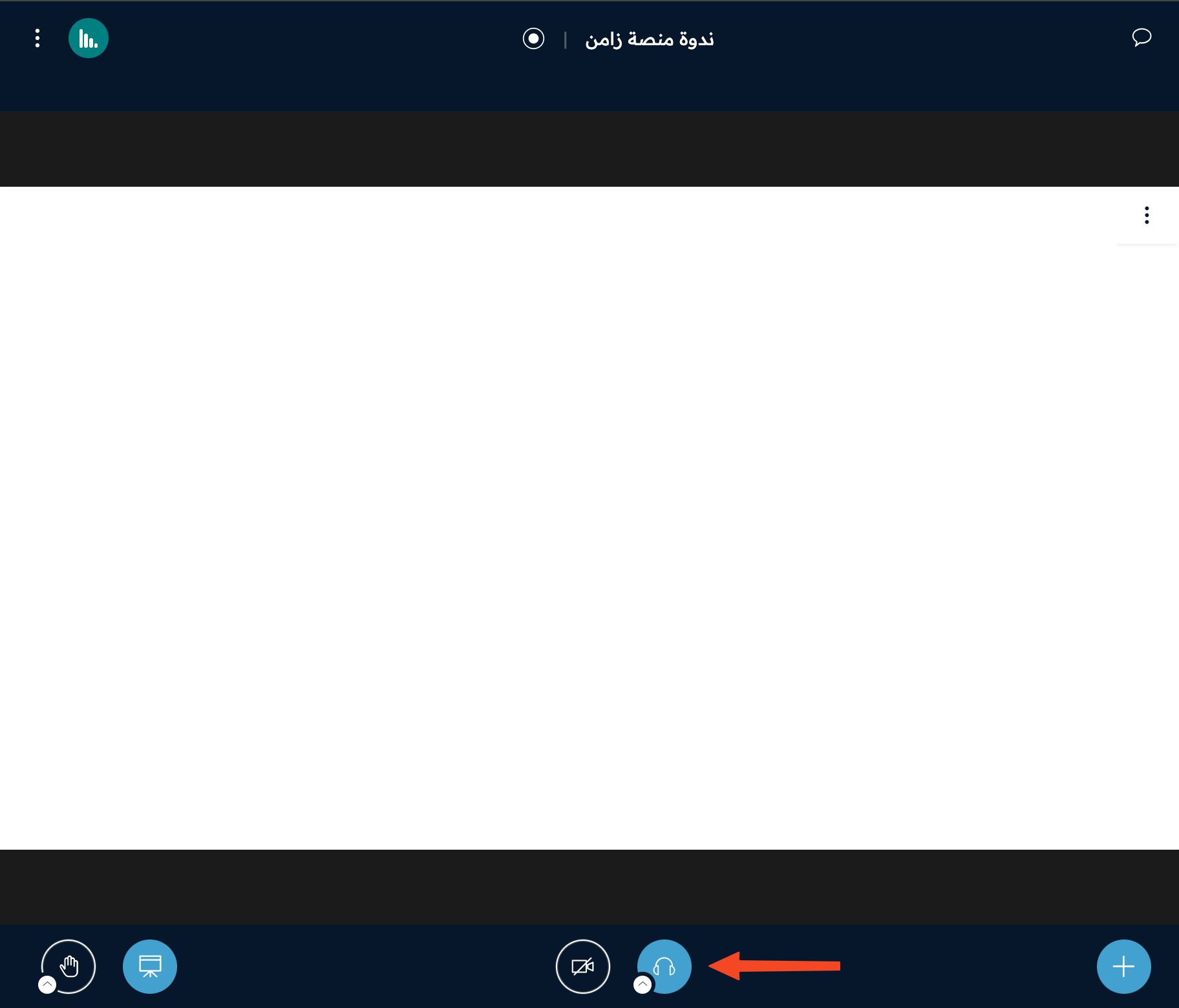Viewport: 1179px width, 1008px height.
Task: Expand the chevron on raise hand button
Action: click(47, 985)
